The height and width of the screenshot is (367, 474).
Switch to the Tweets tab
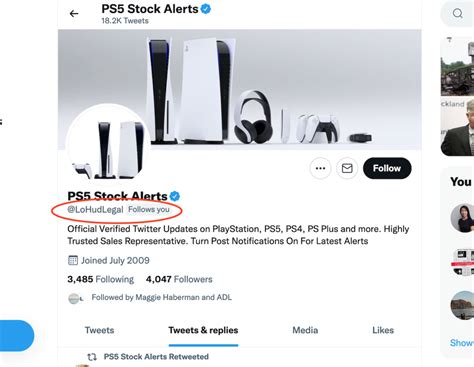99,330
